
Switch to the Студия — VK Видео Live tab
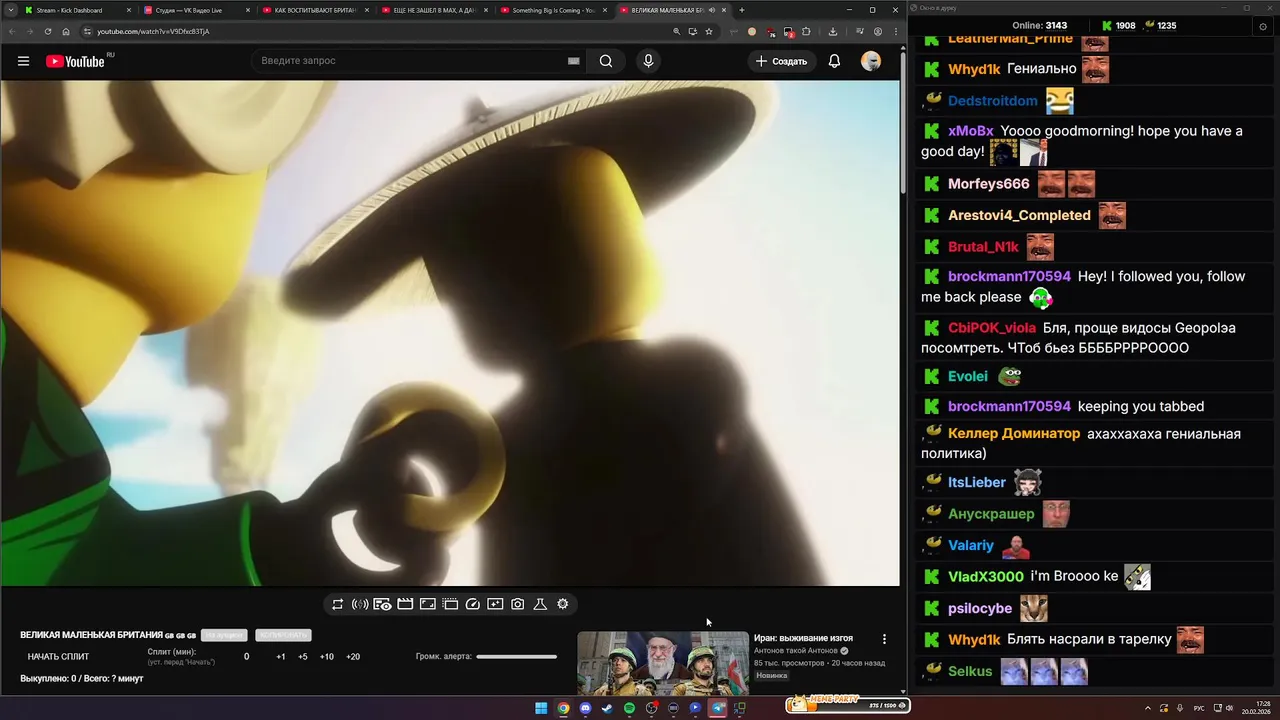coord(196,10)
